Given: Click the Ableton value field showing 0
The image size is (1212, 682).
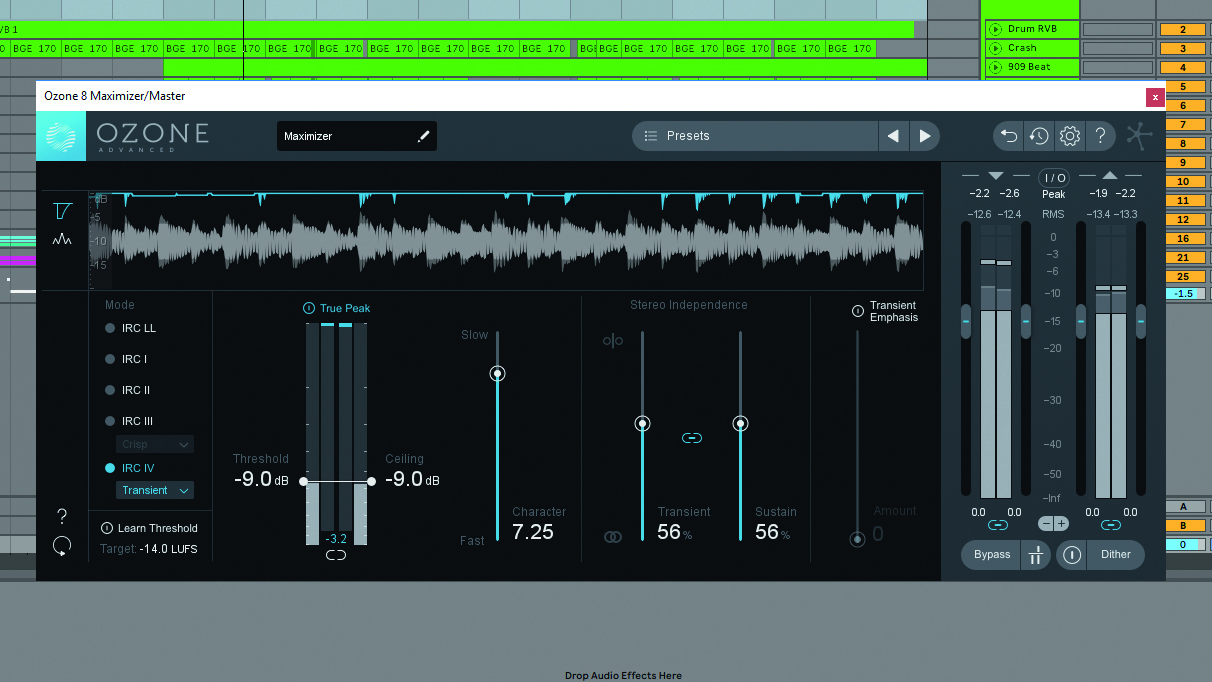Looking at the screenshot, I should [1183, 544].
